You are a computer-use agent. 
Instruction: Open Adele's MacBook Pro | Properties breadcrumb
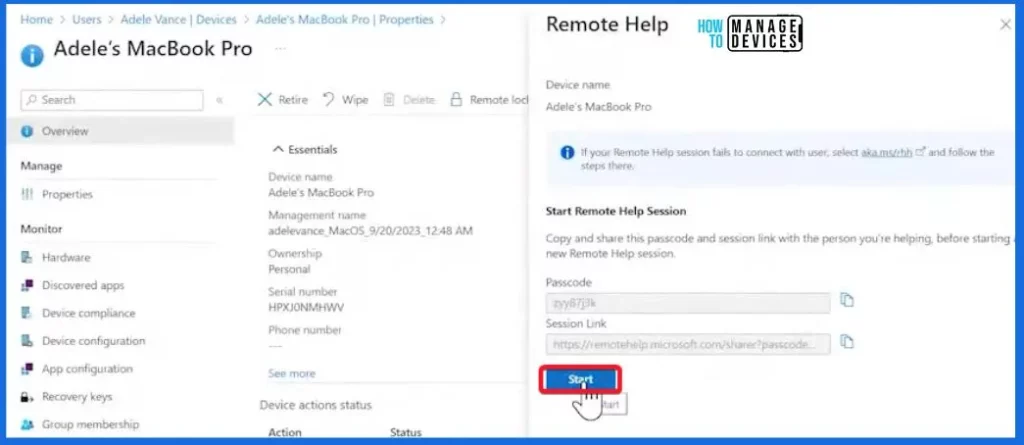click(x=344, y=20)
